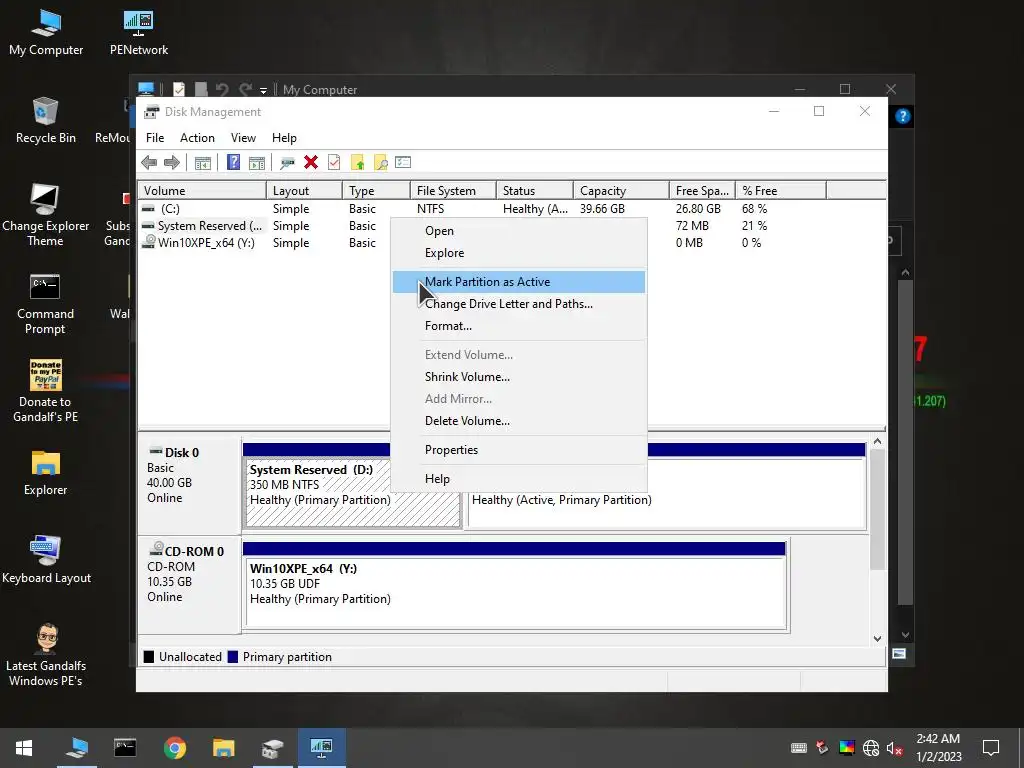Open the notification center icon
Image resolution: width=1024 pixels, height=768 pixels.
click(991, 748)
